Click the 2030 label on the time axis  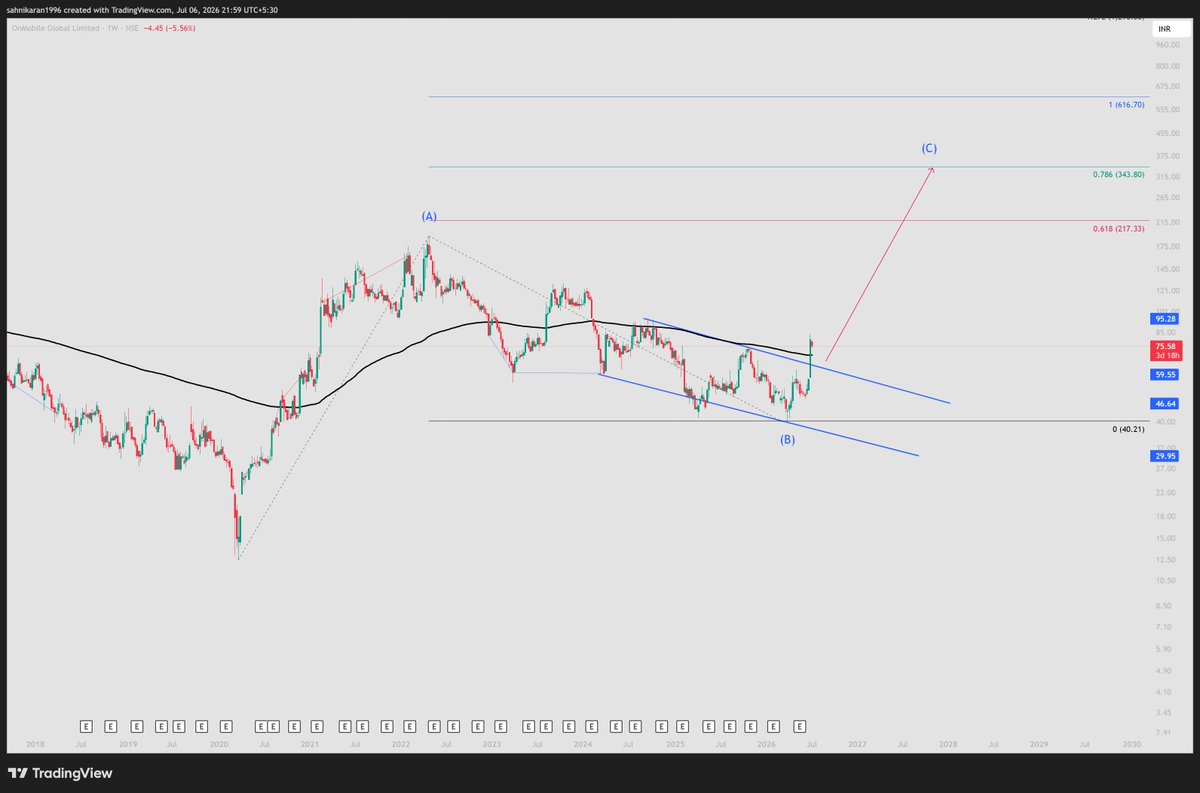coord(1131,744)
